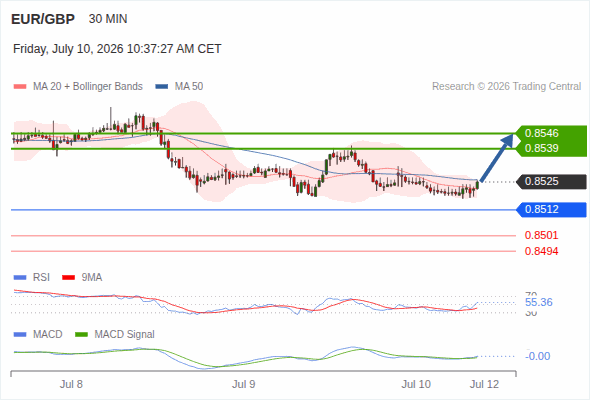The height and width of the screenshot is (400, 590).
Task: Click the Jul 10 axis label
Action: (416, 385)
